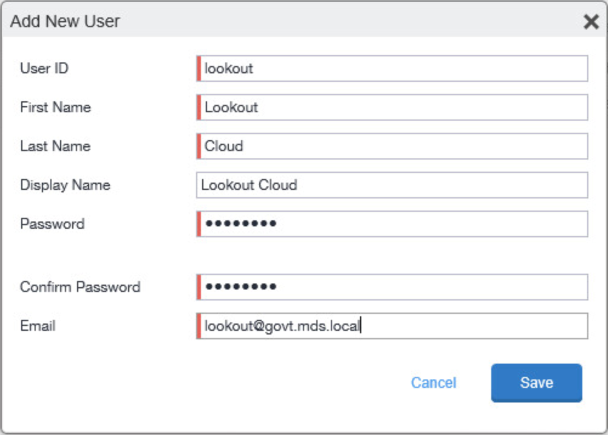Save the new user
This screenshot has height=435, width=608.
pos(536,383)
